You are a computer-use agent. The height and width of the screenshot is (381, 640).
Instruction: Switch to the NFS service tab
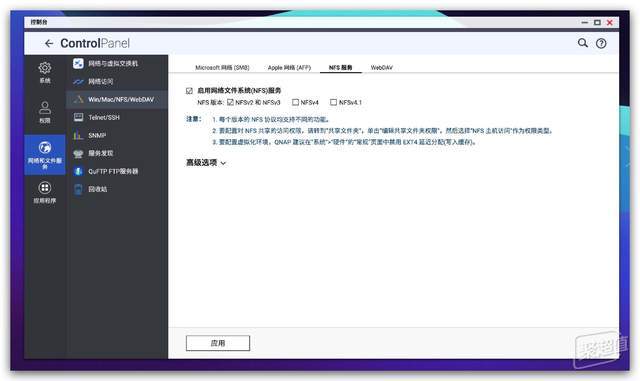[340, 67]
